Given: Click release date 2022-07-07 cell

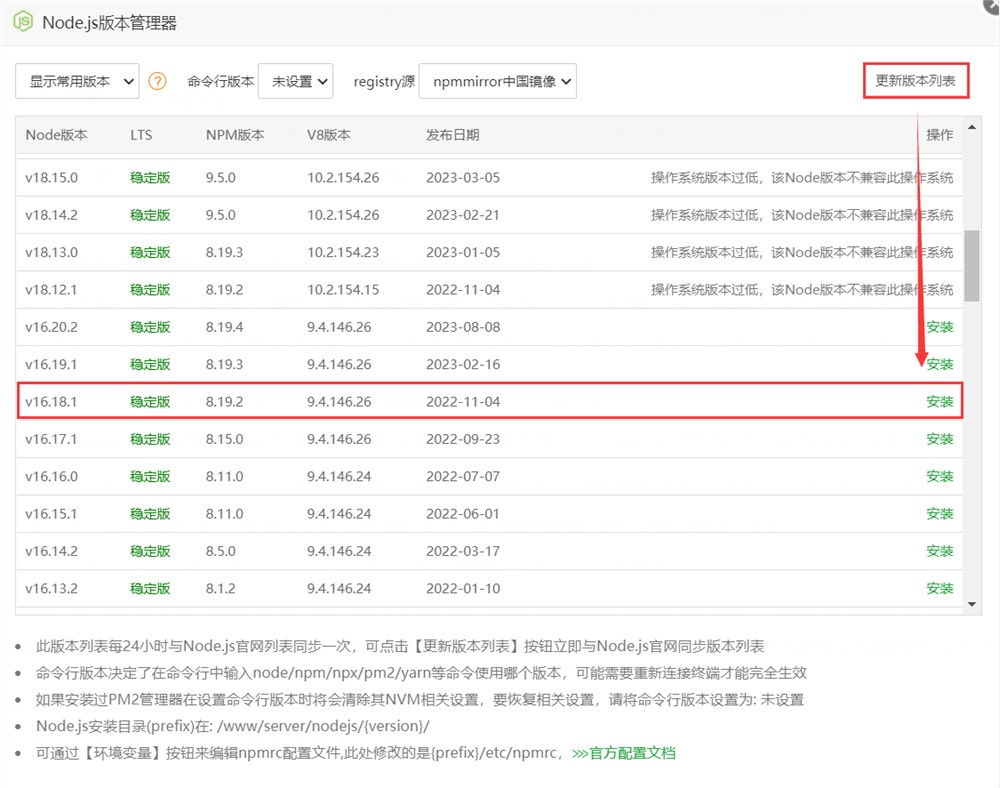Looking at the screenshot, I should point(463,476).
